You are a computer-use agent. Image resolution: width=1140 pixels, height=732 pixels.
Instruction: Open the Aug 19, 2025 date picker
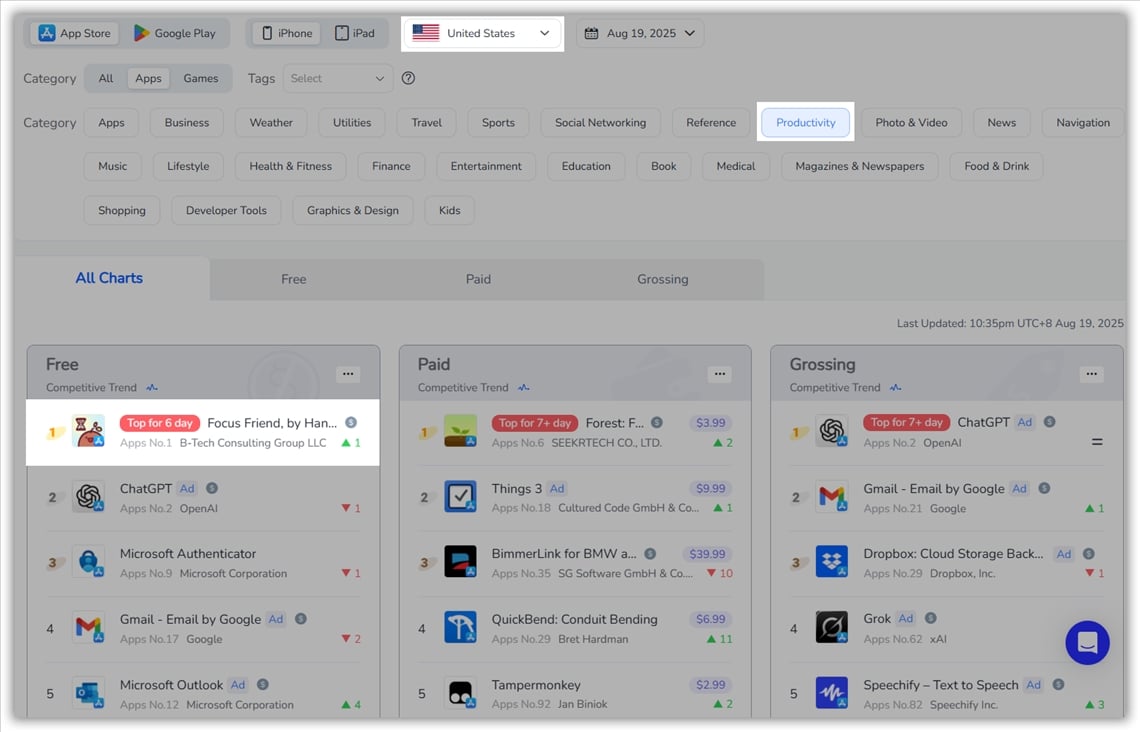tap(640, 33)
